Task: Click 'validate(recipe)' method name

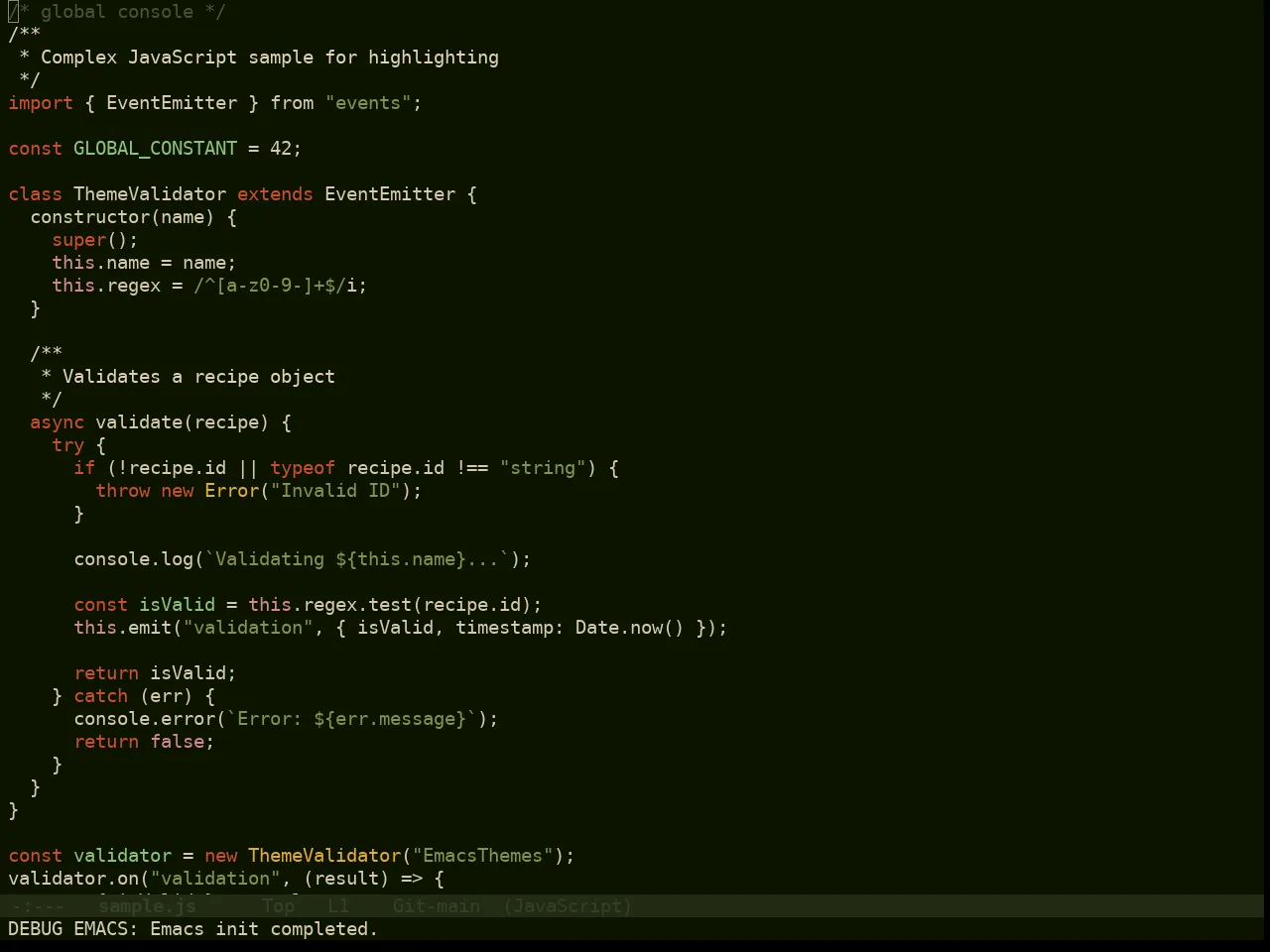Action: pyautogui.click(x=182, y=422)
